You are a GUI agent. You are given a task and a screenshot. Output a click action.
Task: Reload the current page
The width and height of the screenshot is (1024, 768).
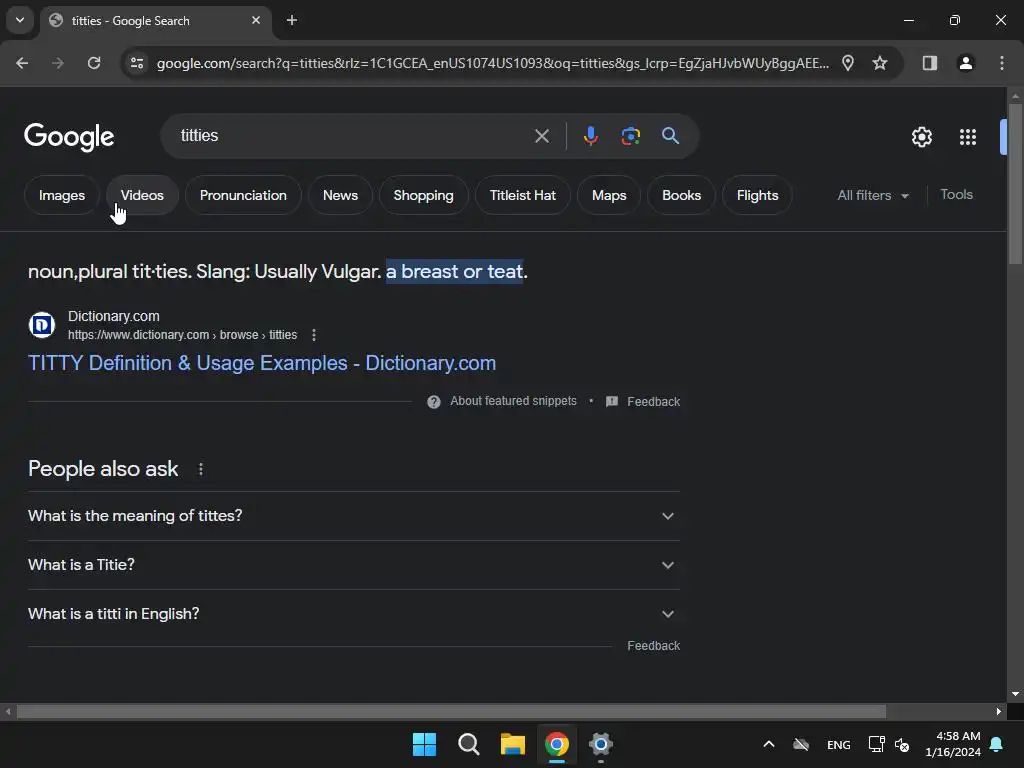pyautogui.click(x=94, y=63)
